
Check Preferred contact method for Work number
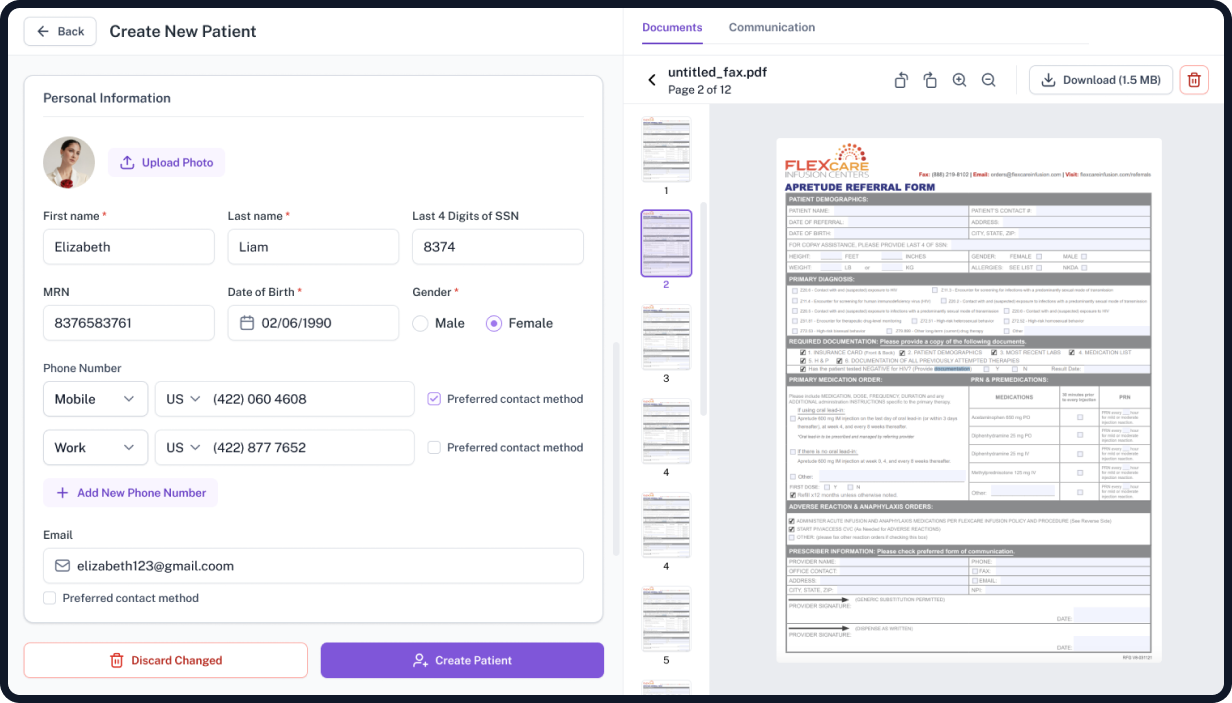click(434, 448)
